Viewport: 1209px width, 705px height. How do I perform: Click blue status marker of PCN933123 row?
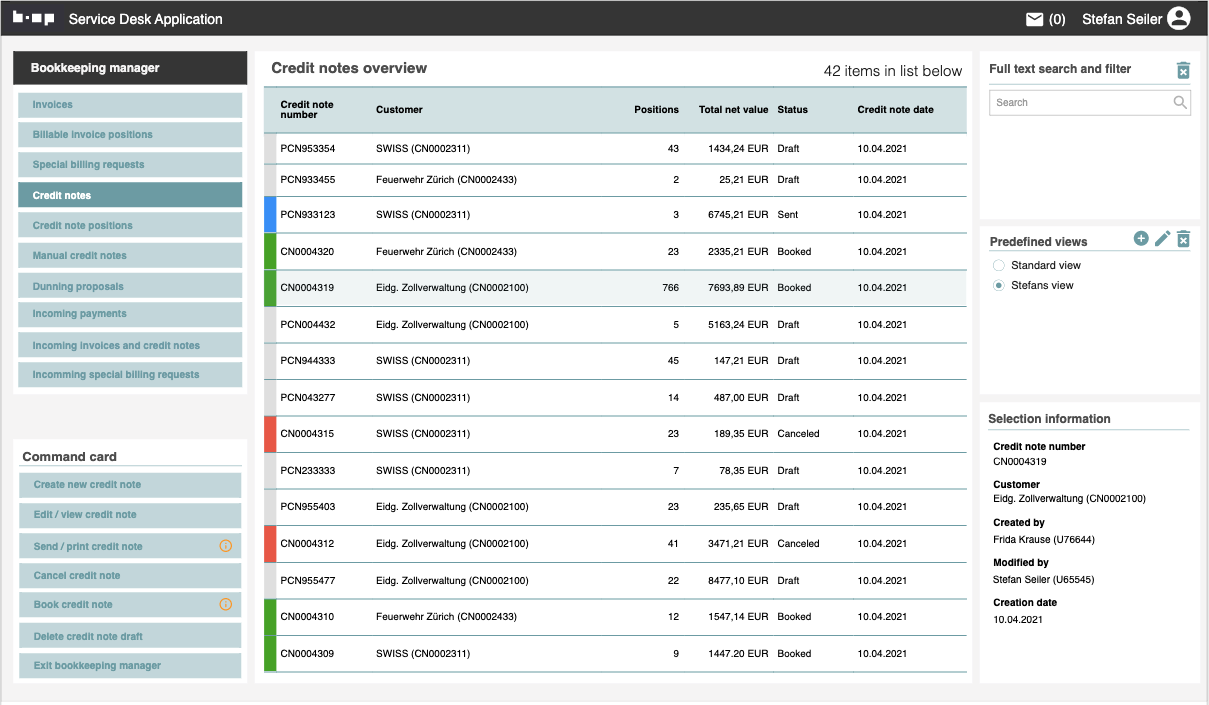[270, 215]
